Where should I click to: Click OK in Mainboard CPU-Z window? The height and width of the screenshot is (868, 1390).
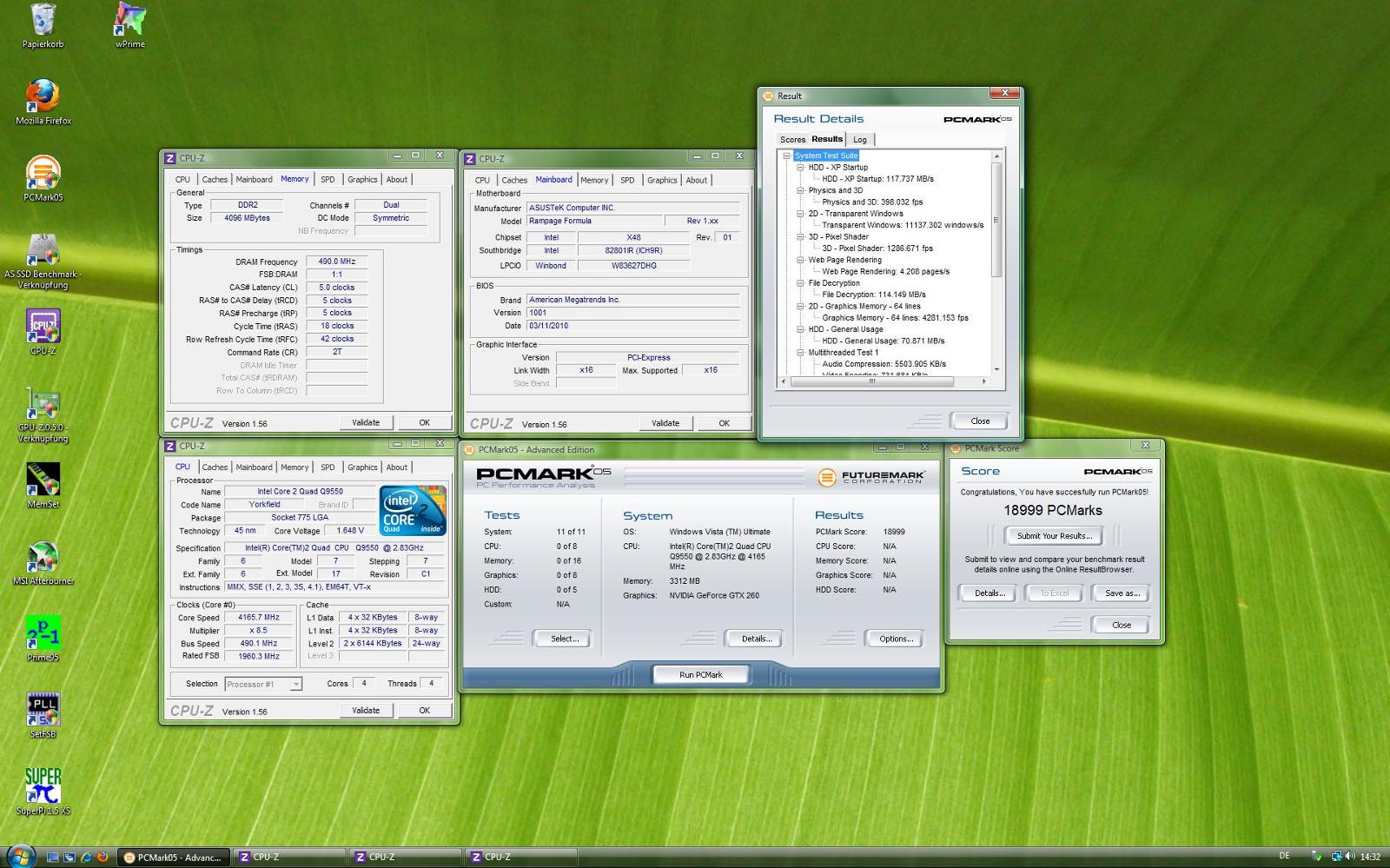pyautogui.click(x=724, y=423)
